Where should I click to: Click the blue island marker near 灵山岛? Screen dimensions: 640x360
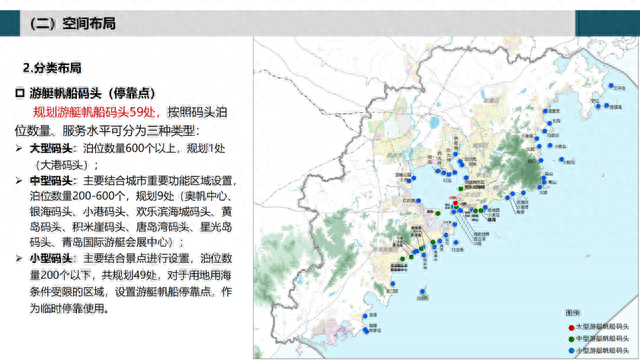pyautogui.click(x=422, y=291)
